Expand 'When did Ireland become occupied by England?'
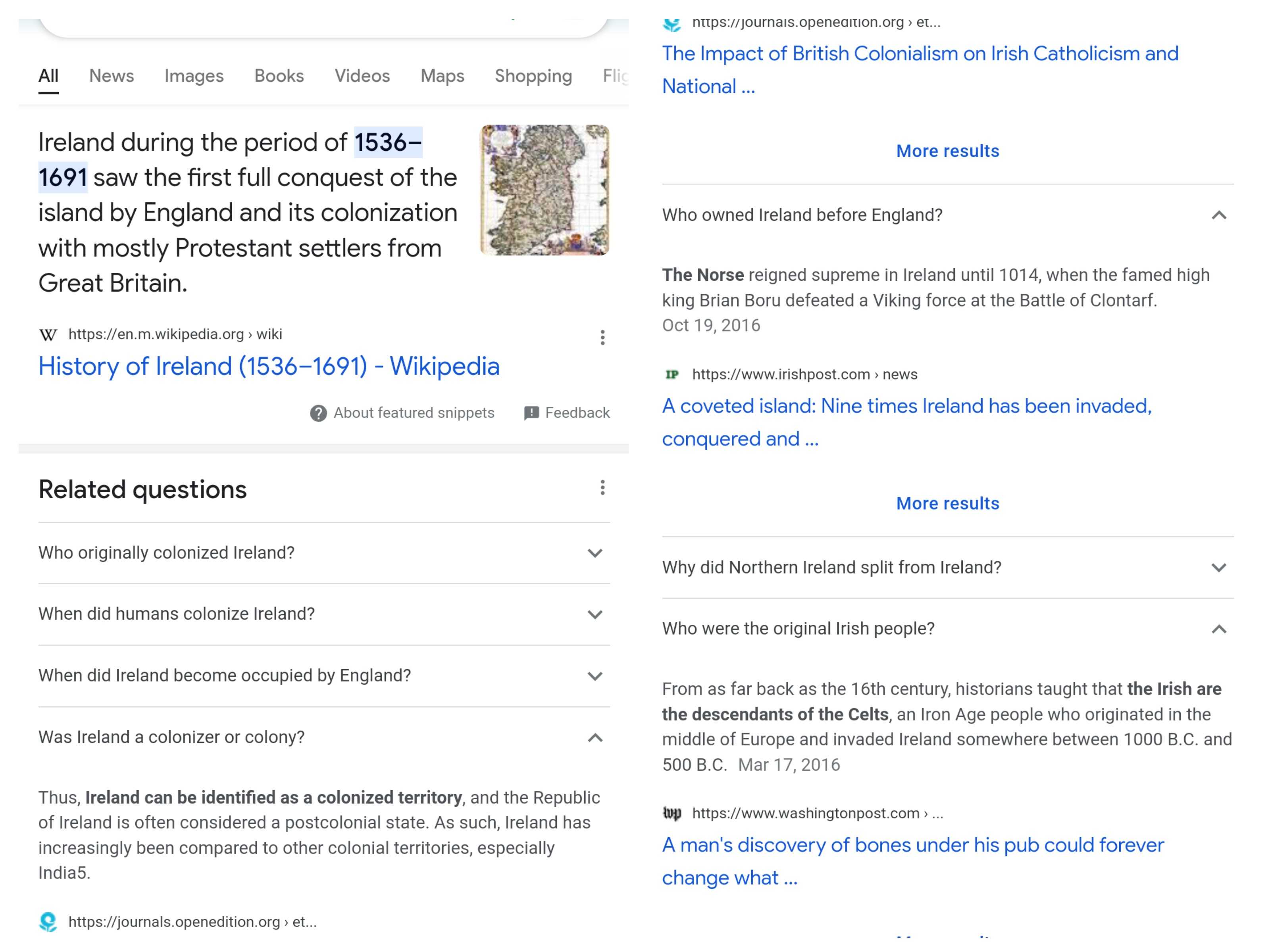Viewport: 1268px width, 952px height. [x=595, y=676]
